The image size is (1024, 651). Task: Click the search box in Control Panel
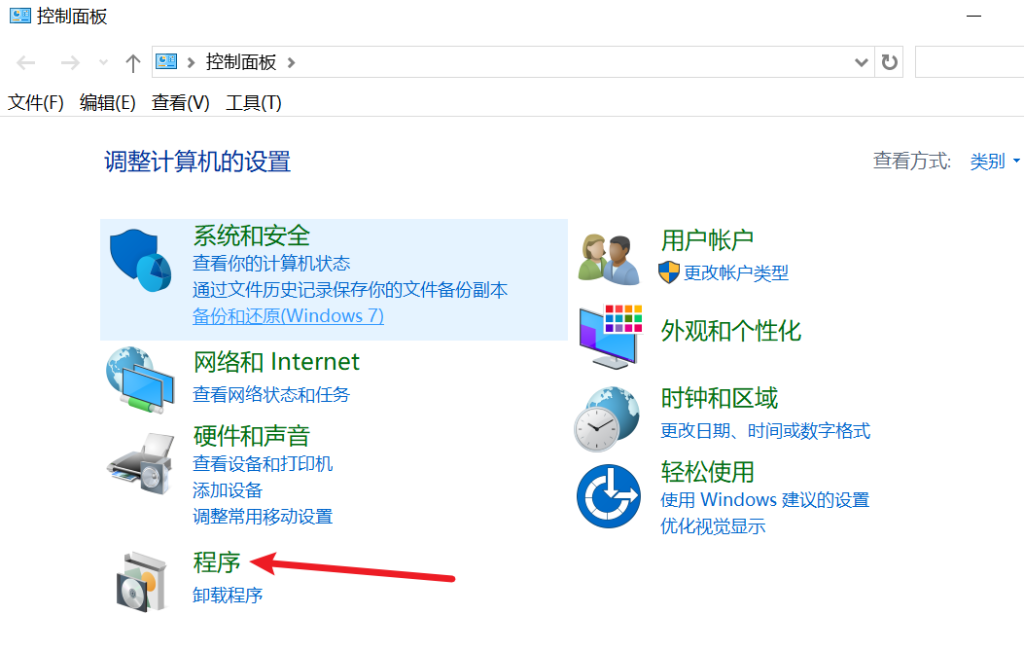(x=969, y=62)
